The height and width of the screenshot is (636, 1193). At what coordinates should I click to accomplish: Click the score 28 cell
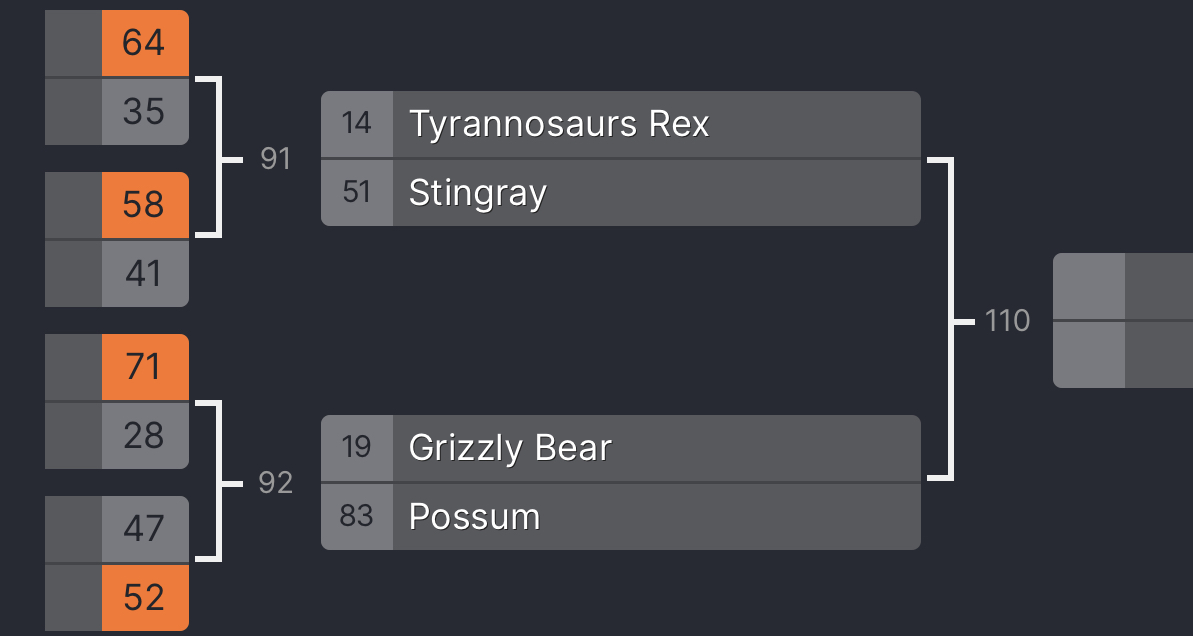point(144,435)
